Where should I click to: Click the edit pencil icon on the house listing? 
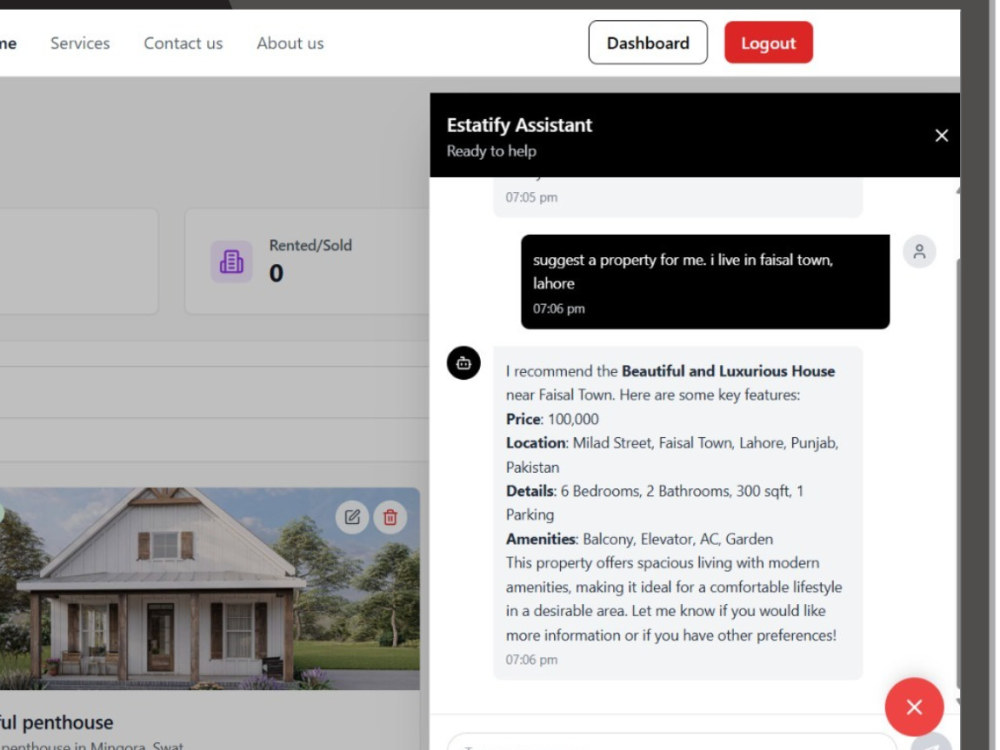pyautogui.click(x=352, y=517)
